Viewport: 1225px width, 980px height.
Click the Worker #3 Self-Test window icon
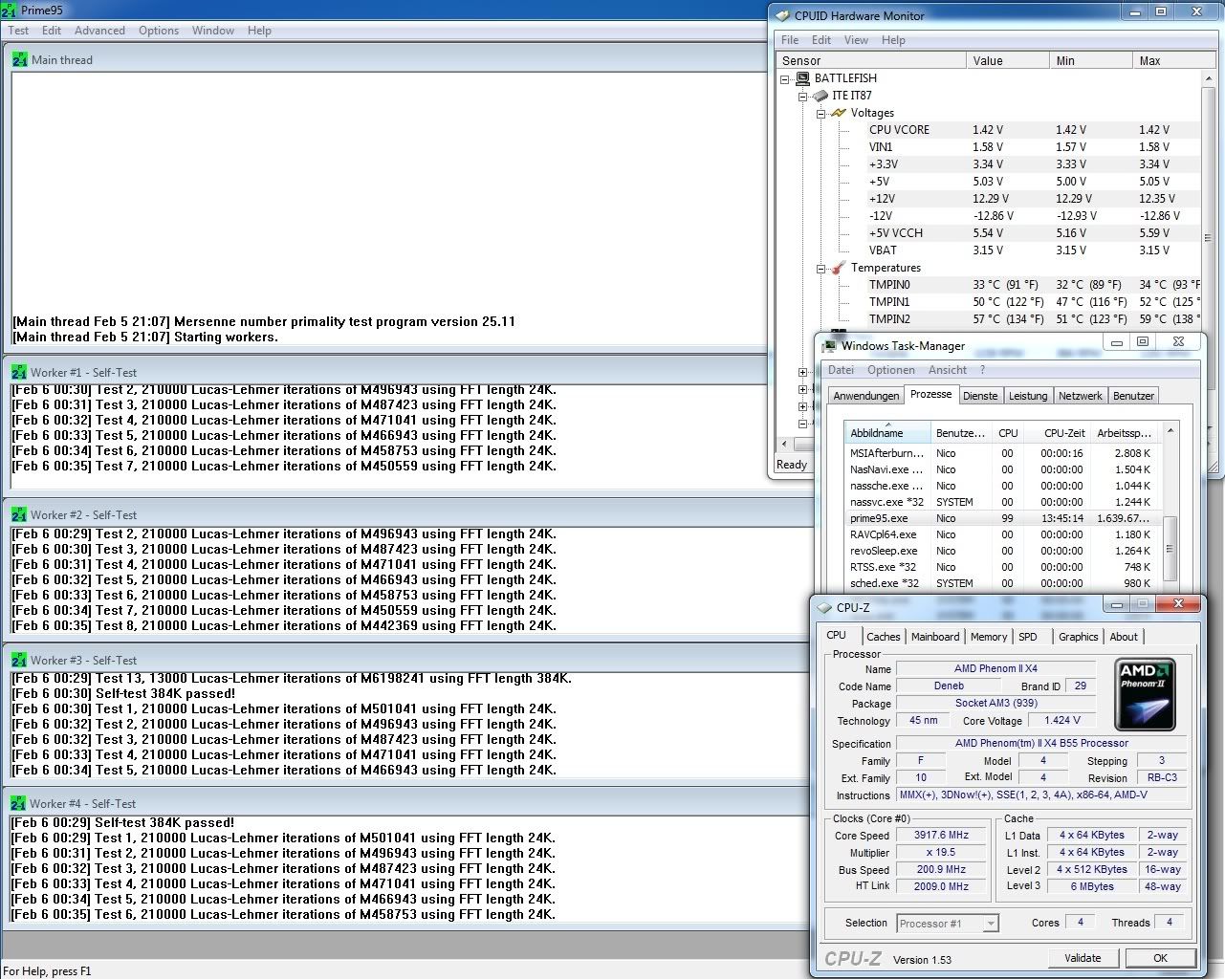coord(19,660)
